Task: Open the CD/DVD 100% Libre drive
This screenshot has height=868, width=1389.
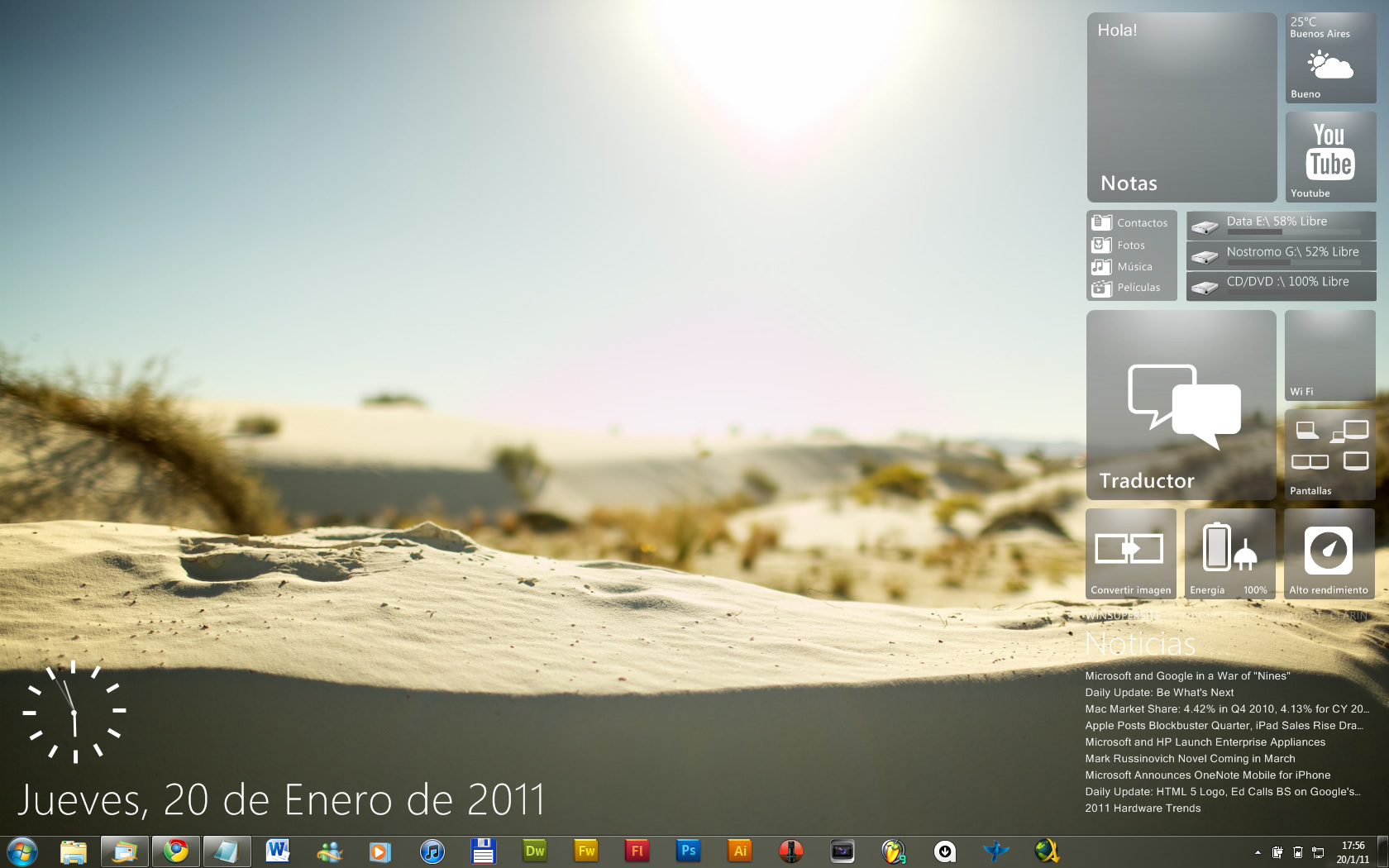Action: pos(1282,286)
